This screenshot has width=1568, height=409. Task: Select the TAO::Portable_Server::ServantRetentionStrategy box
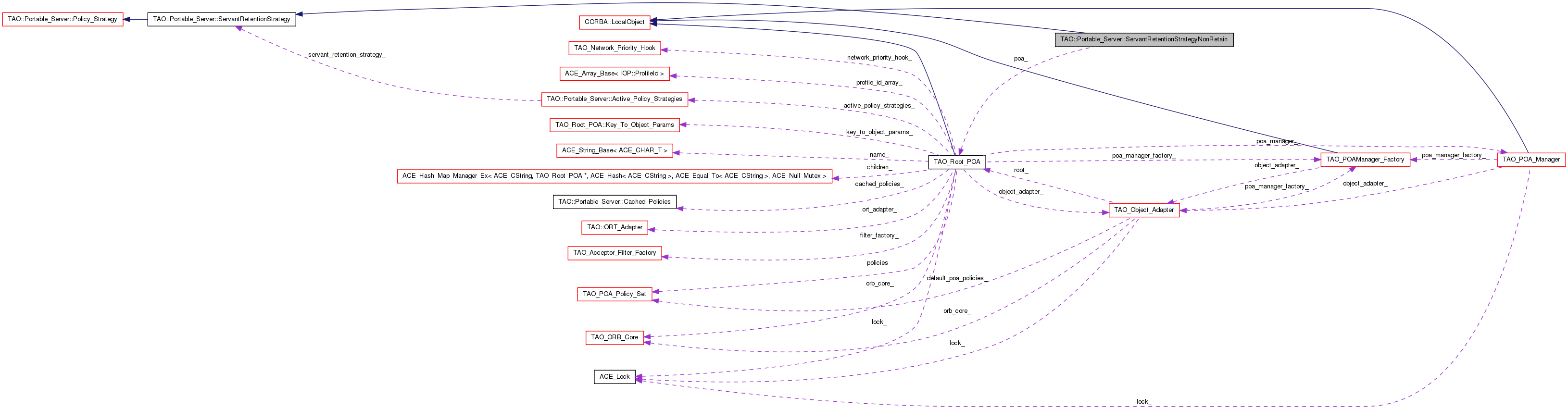tap(222, 20)
